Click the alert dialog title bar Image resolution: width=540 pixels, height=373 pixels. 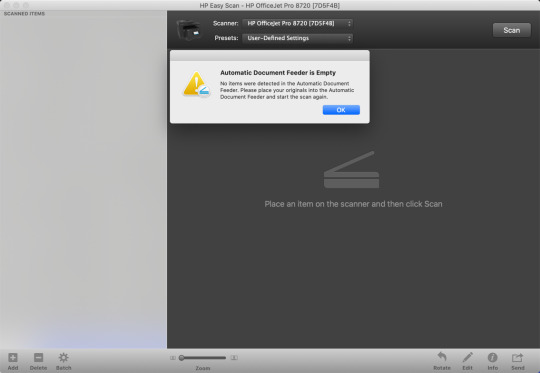[x=270, y=55]
